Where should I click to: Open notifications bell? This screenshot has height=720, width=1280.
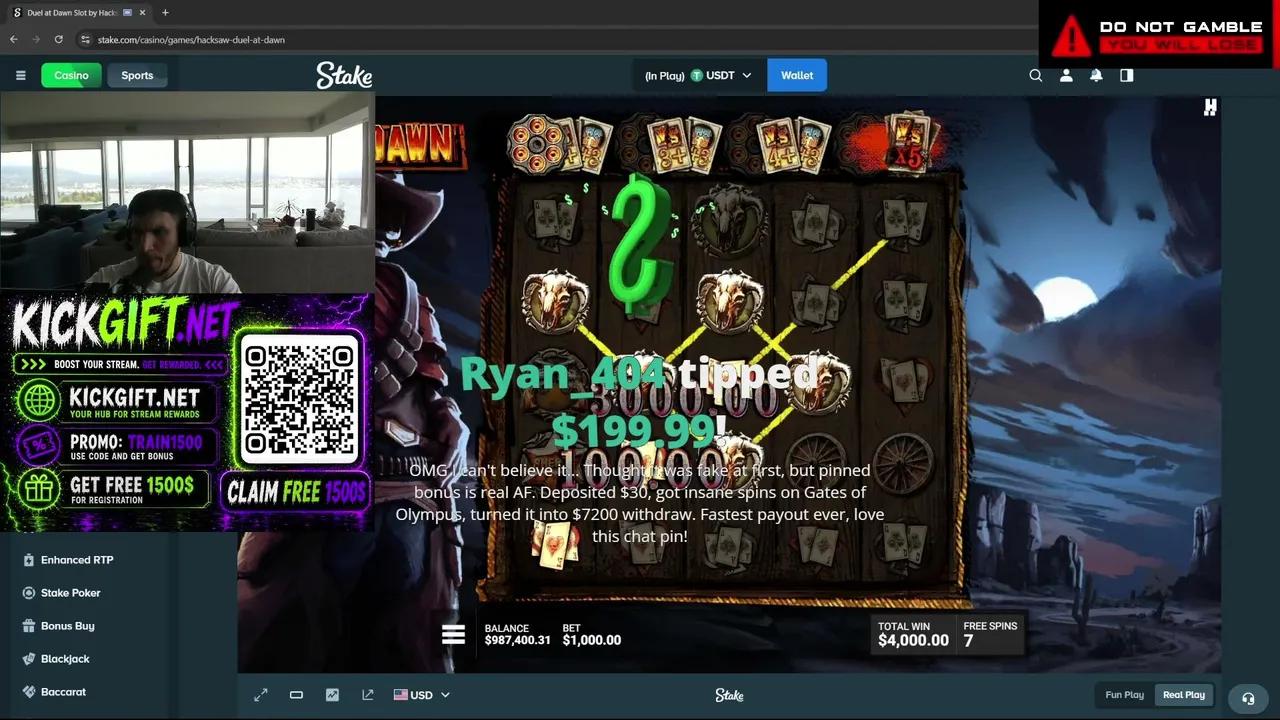1096,75
